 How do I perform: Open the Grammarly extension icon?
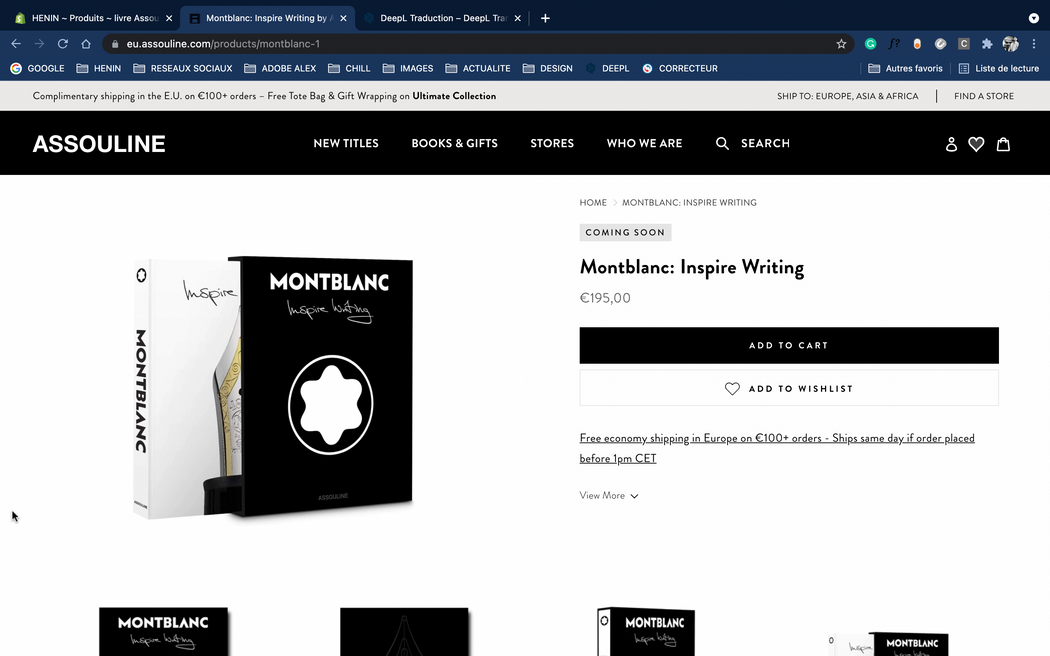[871, 44]
